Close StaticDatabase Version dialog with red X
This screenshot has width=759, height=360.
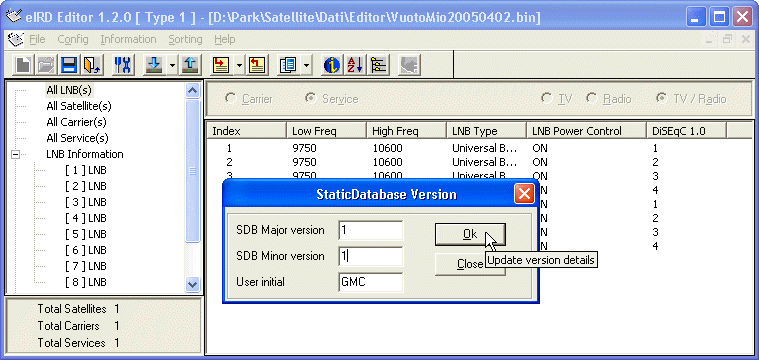524,194
